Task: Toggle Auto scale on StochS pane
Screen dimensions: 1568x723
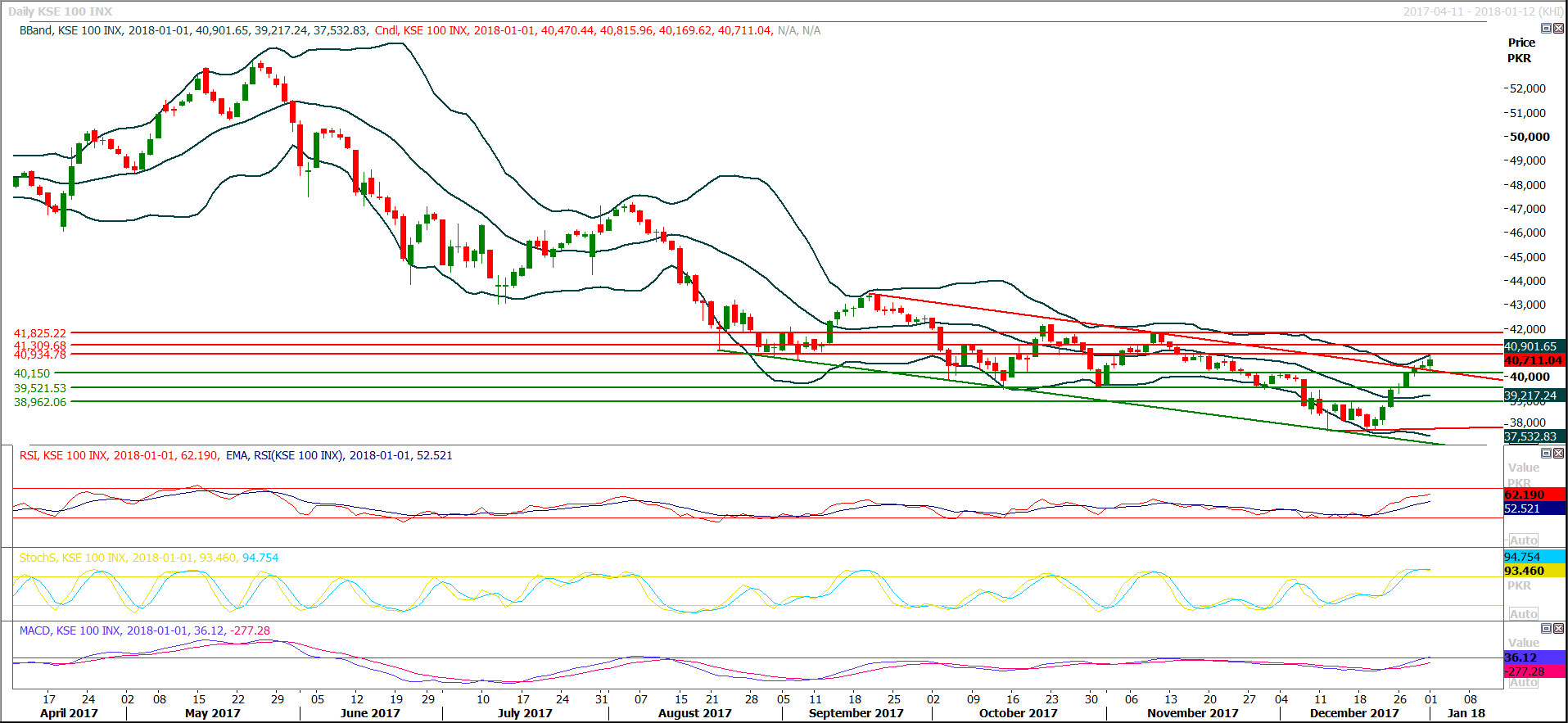Action: 1523,614
